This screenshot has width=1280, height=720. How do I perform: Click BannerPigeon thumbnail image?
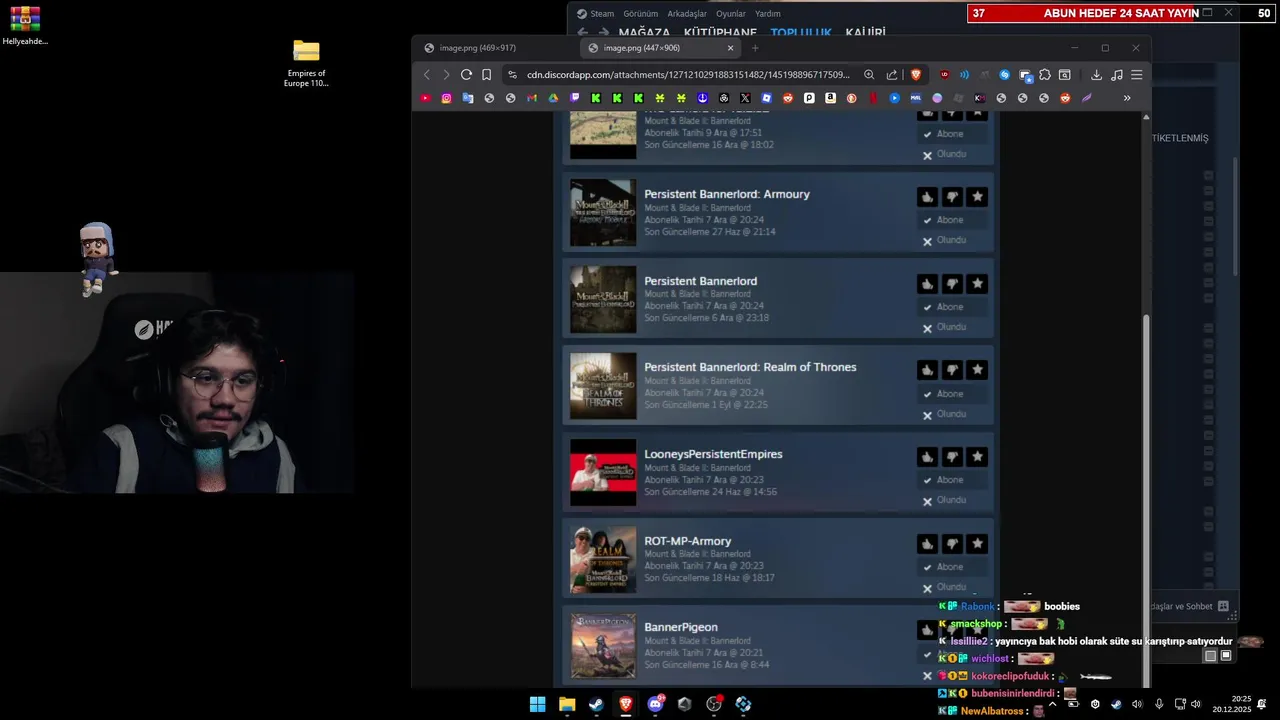pyautogui.click(x=603, y=646)
